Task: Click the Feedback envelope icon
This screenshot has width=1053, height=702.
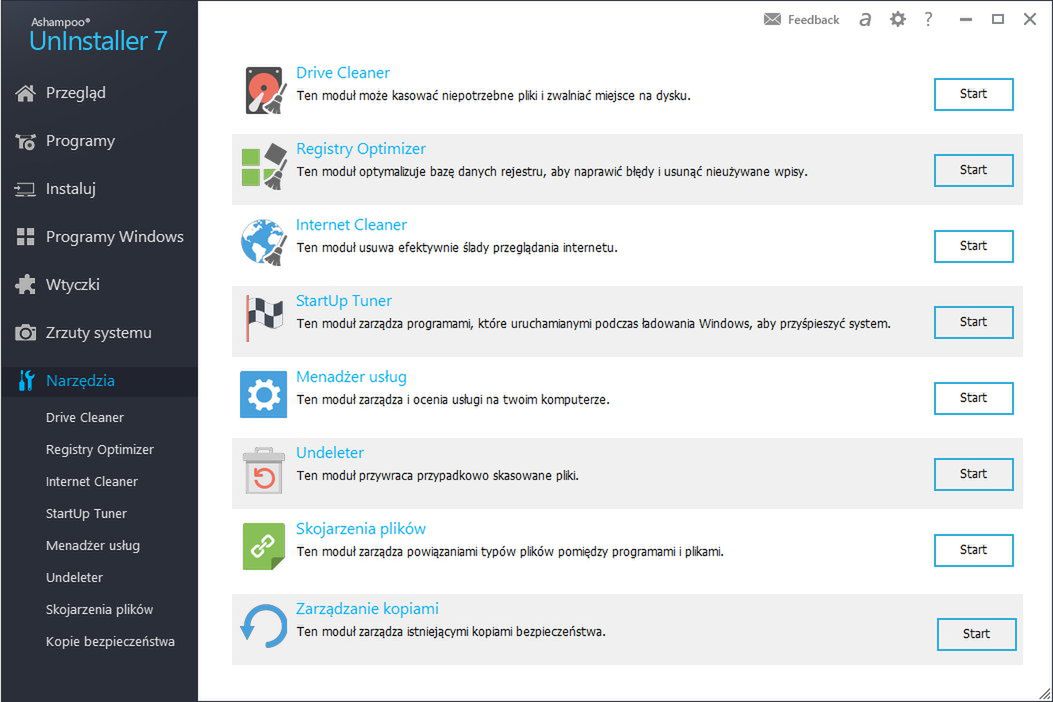Action: [x=772, y=19]
